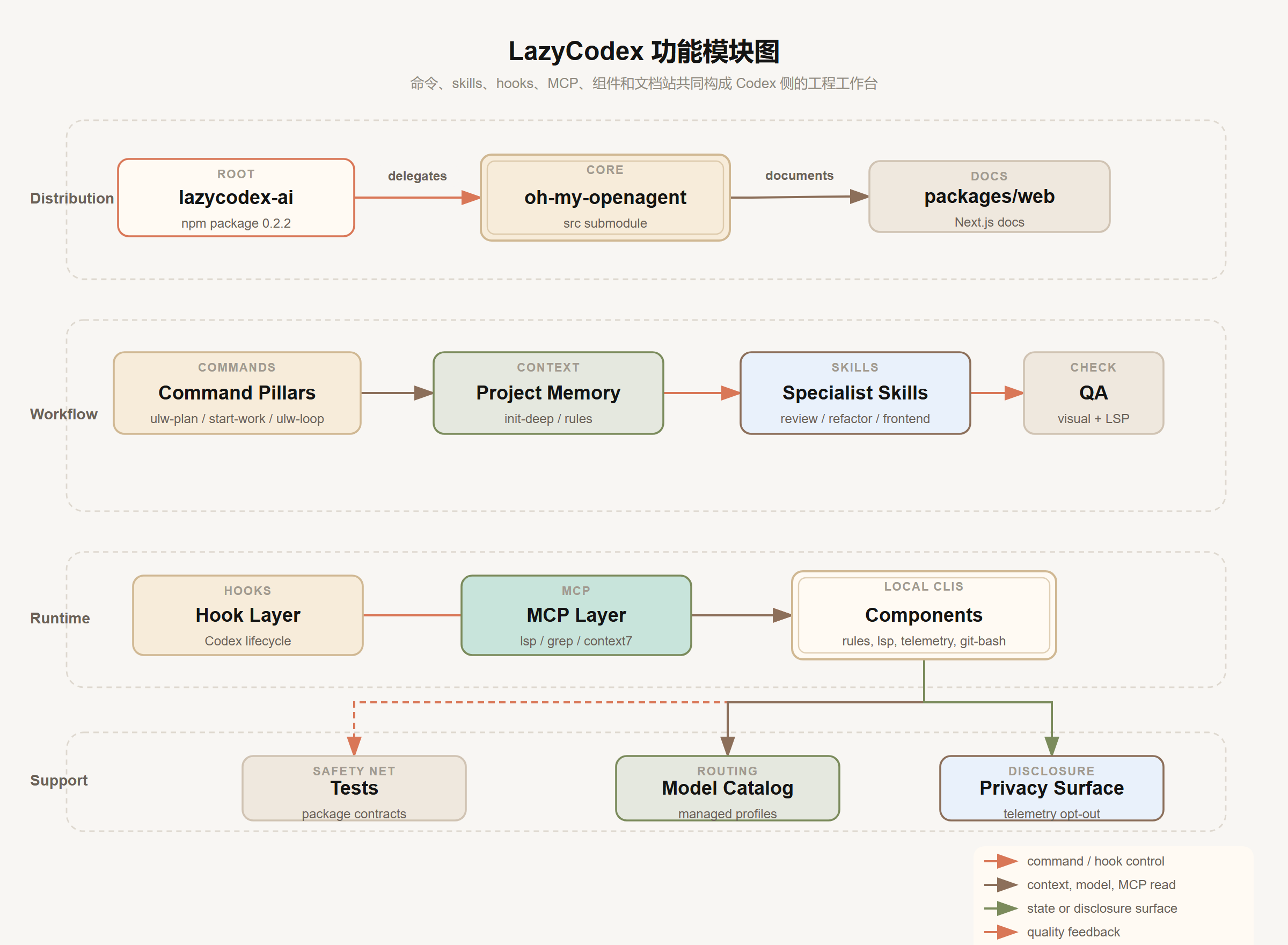The height and width of the screenshot is (945, 1288).
Task: Click the orange connector between Hook and MCP layers
Action: point(412,615)
